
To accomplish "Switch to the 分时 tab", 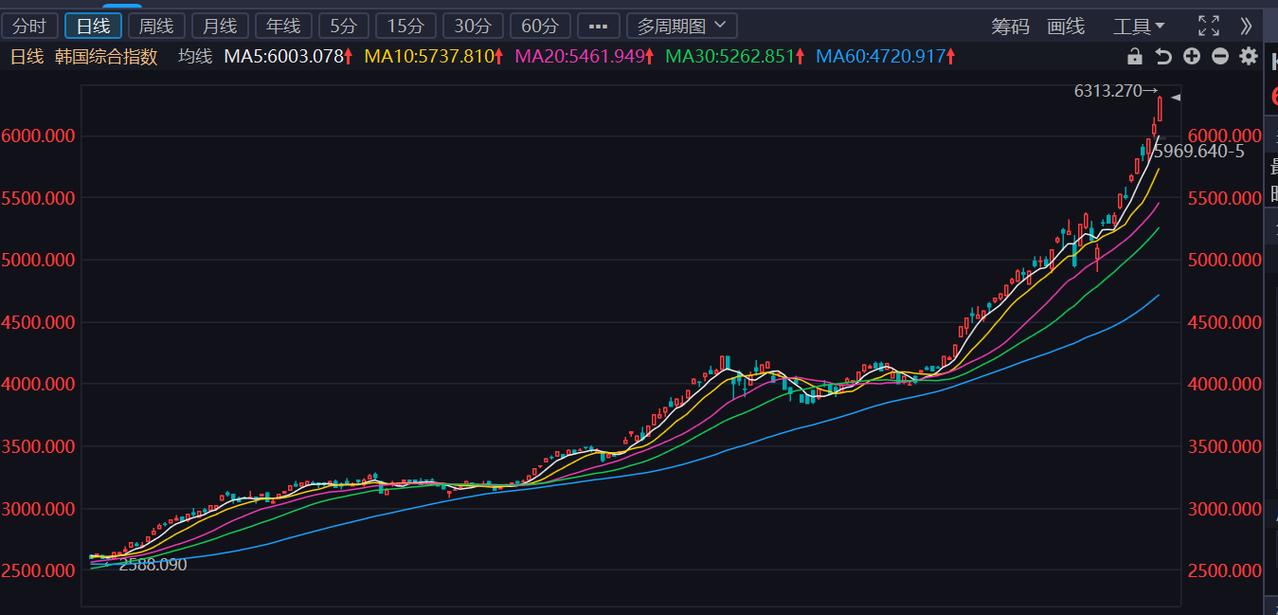I will point(30,26).
